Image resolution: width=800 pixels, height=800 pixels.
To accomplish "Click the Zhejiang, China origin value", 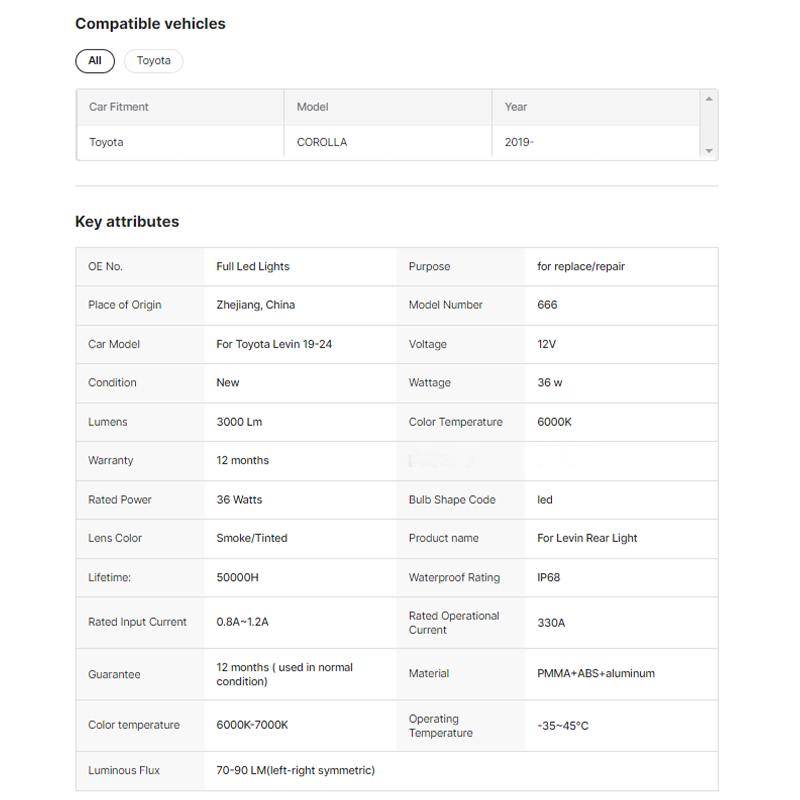I will point(255,305).
